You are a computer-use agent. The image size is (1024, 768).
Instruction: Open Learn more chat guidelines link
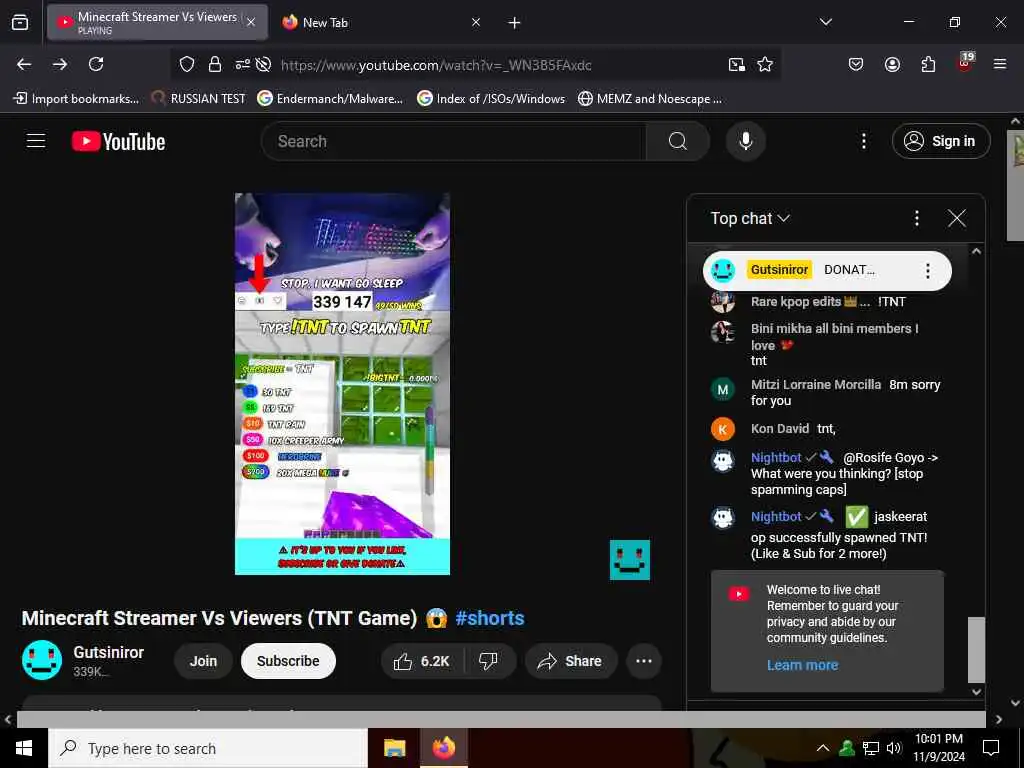click(x=803, y=665)
